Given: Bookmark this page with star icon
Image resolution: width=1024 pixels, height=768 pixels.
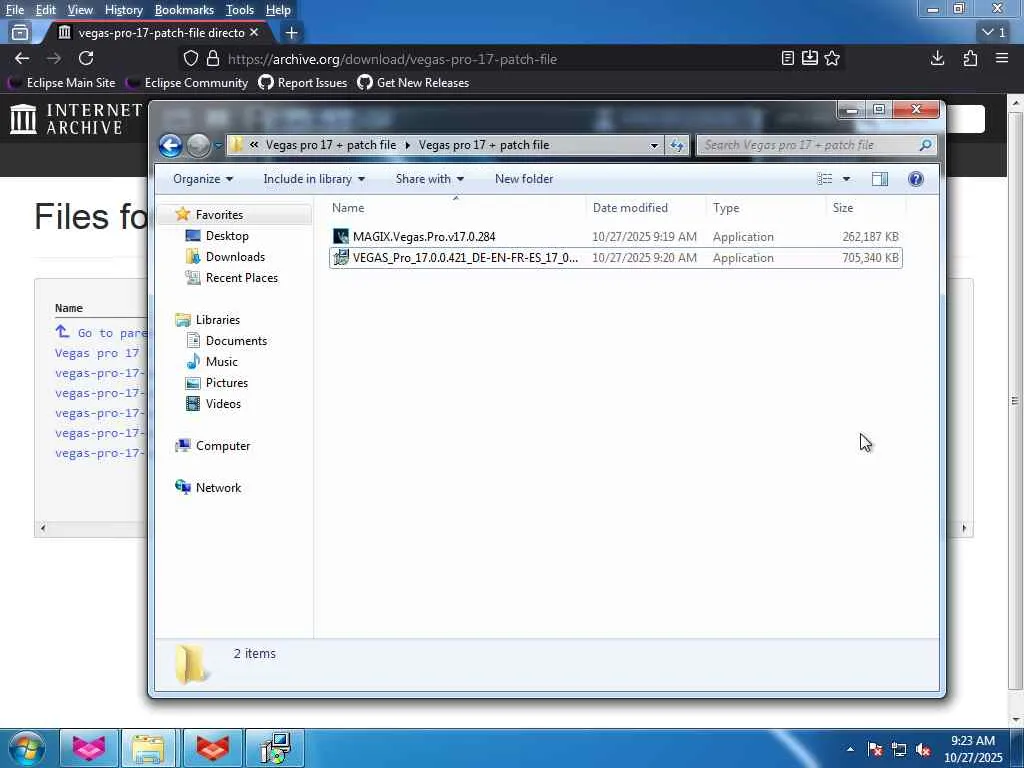Looking at the screenshot, I should pyautogui.click(x=832, y=58).
